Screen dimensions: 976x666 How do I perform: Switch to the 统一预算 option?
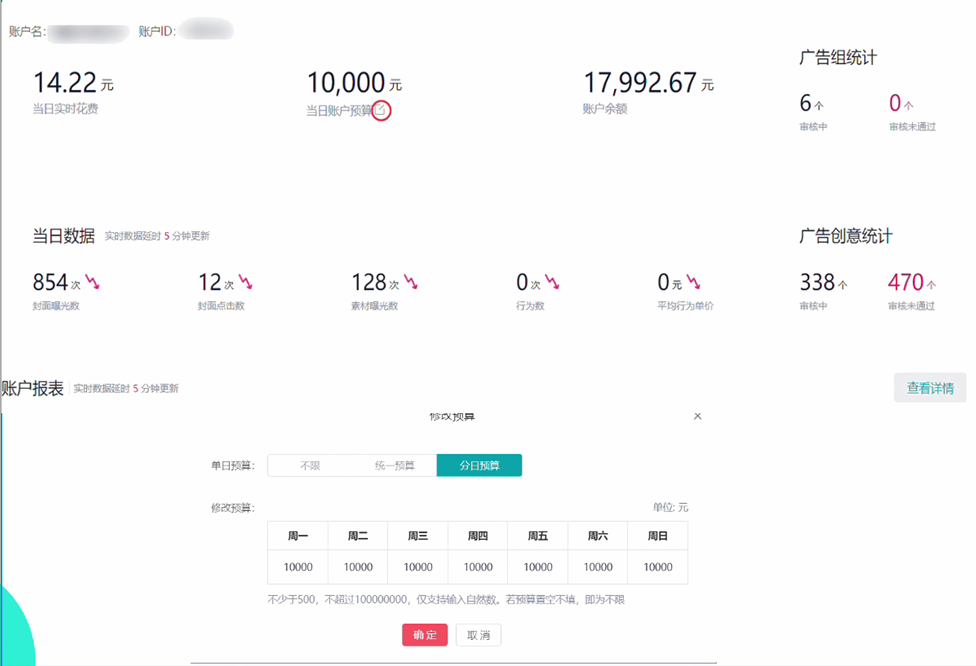coord(394,465)
